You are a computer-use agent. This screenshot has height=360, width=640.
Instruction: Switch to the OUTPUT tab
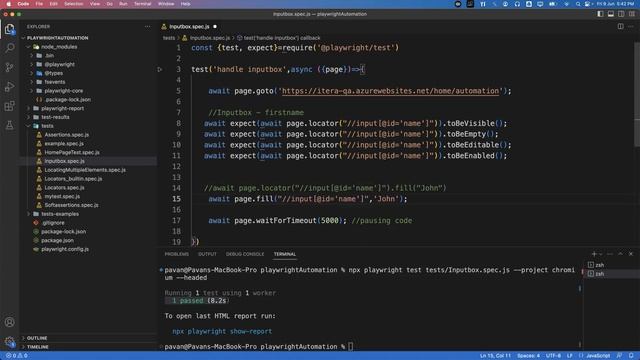pos(207,254)
